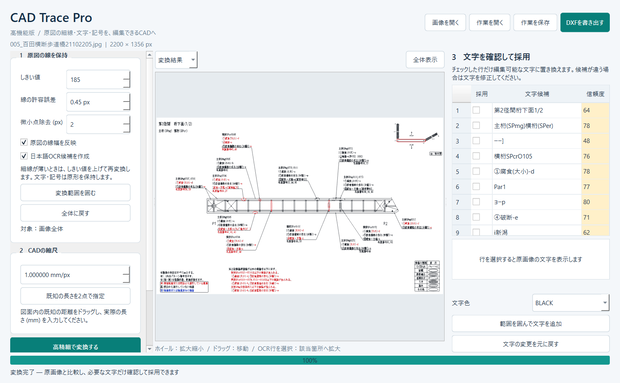Select the 主桁(SPmg)横桁(SPer) candidate cell
620x383 pixels.
[537, 126]
